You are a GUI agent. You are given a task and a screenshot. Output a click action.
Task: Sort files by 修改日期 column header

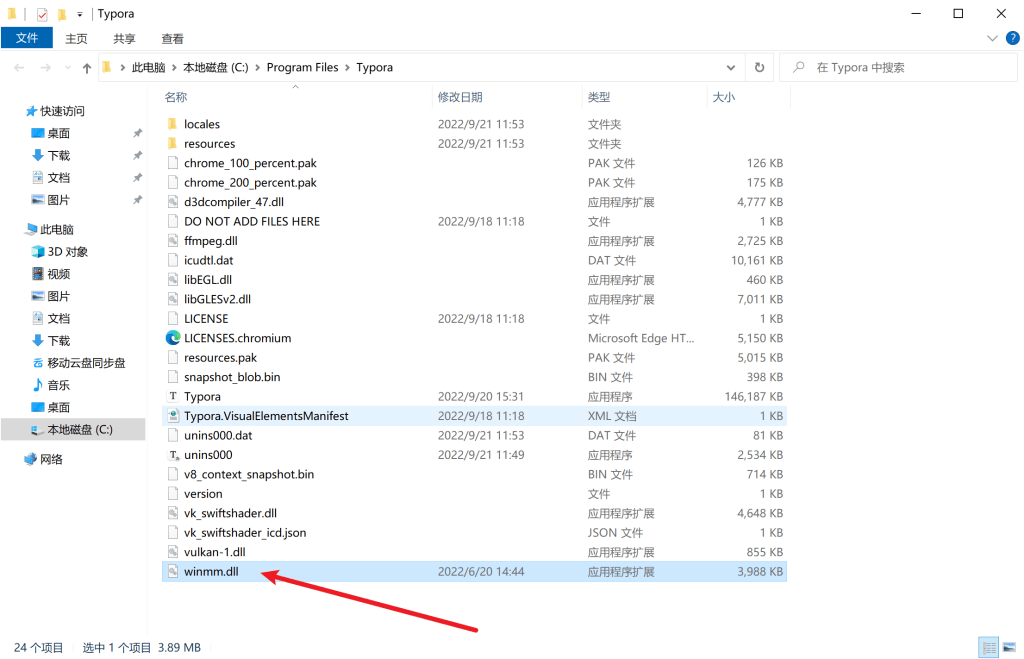coord(460,97)
